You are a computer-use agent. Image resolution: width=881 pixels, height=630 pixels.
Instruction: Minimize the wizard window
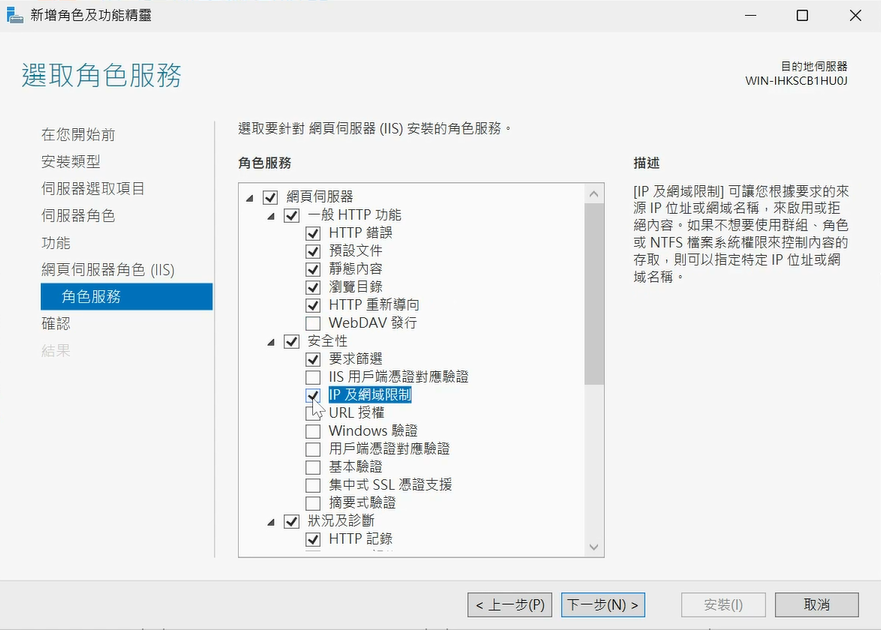pos(751,15)
